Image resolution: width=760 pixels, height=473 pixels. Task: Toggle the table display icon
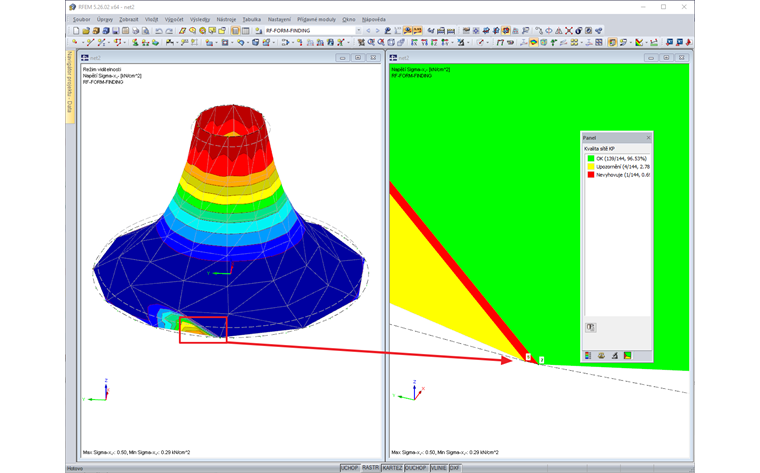click(x=245, y=31)
